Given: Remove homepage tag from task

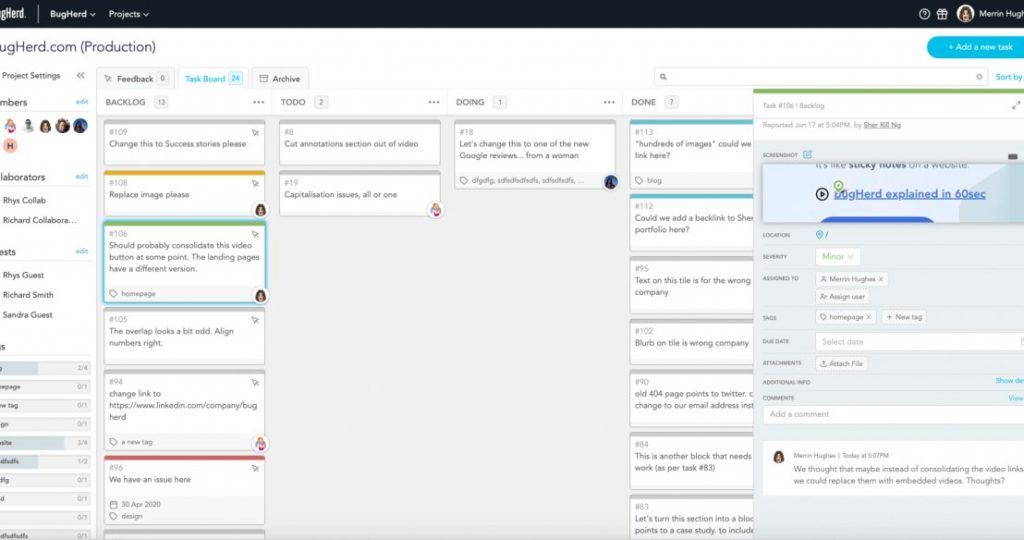Looking at the screenshot, I should pos(869,317).
